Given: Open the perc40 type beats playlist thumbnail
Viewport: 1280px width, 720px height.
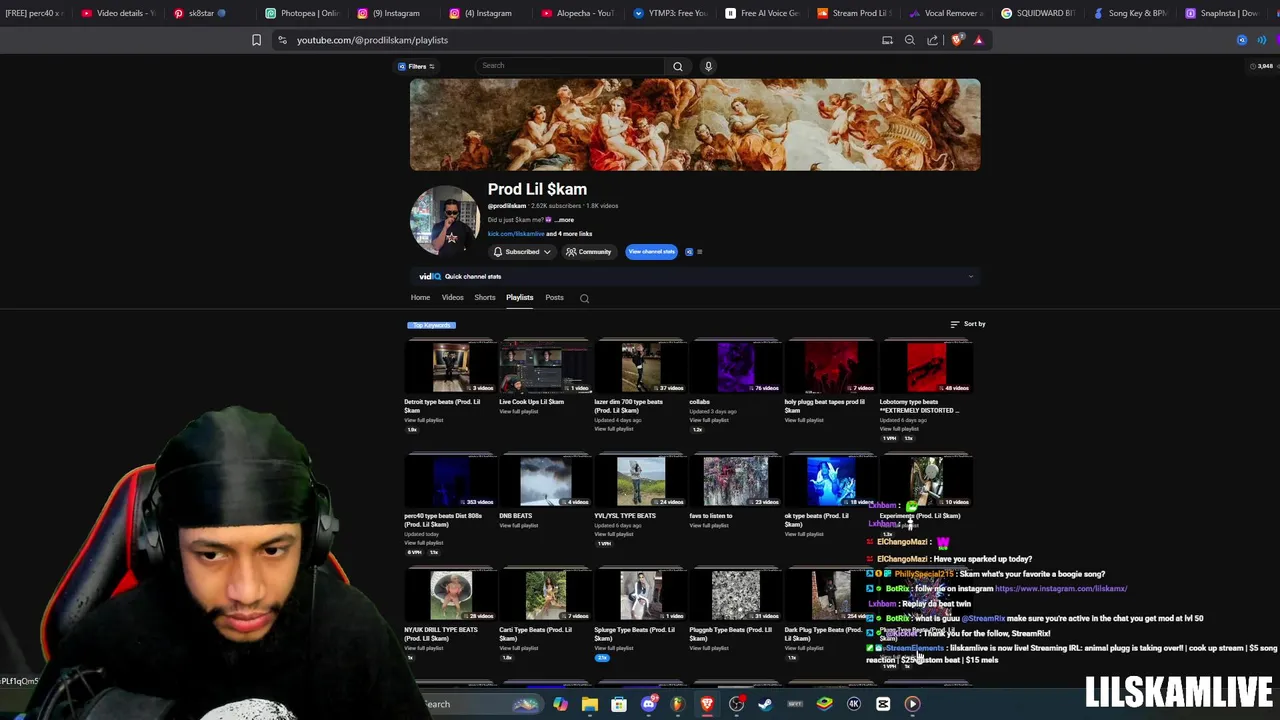Looking at the screenshot, I should pyautogui.click(x=450, y=482).
